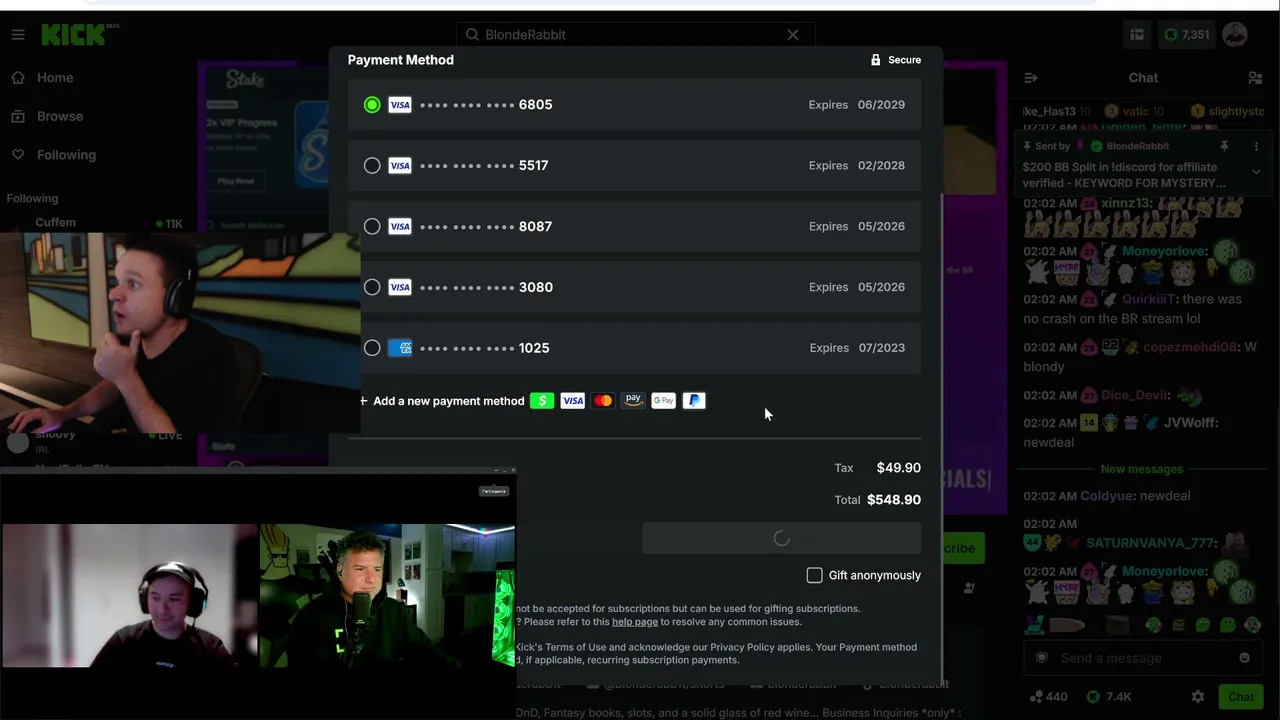This screenshot has height=720, width=1280.
Task: Choose the Visa icon under new payment method
Action: pyautogui.click(x=573, y=401)
